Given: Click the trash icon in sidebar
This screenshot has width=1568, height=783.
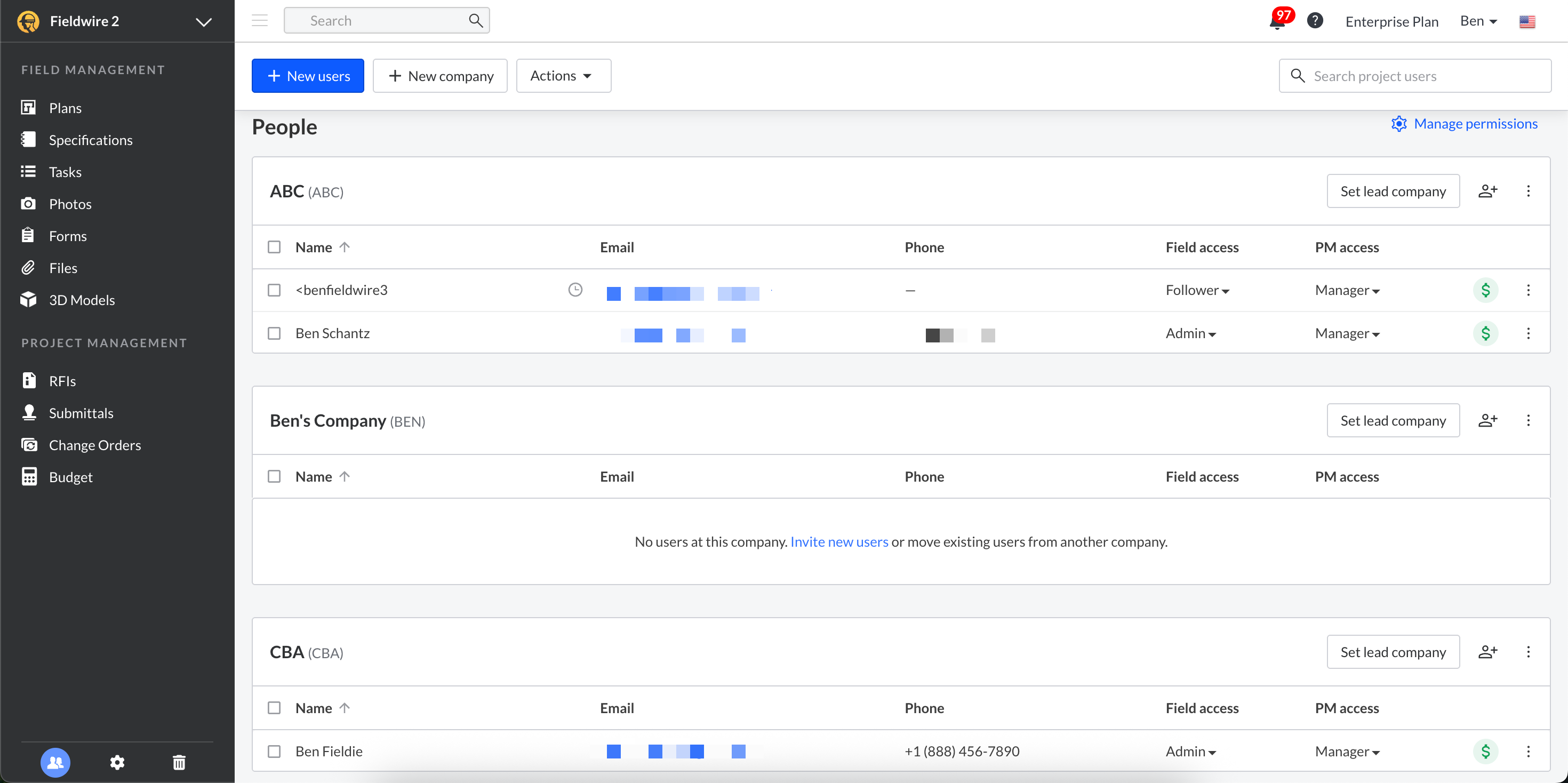Looking at the screenshot, I should click(x=179, y=762).
